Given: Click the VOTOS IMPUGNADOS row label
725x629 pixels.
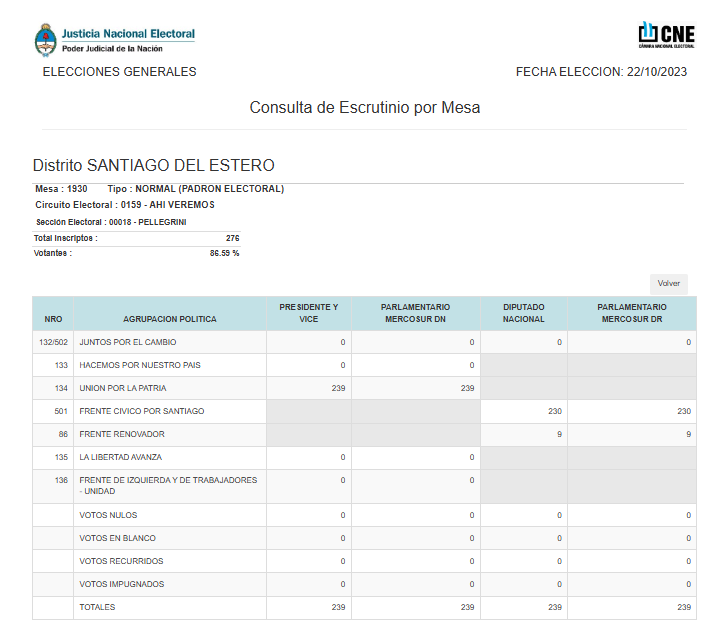Looking at the screenshot, I should [x=122, y=584].
